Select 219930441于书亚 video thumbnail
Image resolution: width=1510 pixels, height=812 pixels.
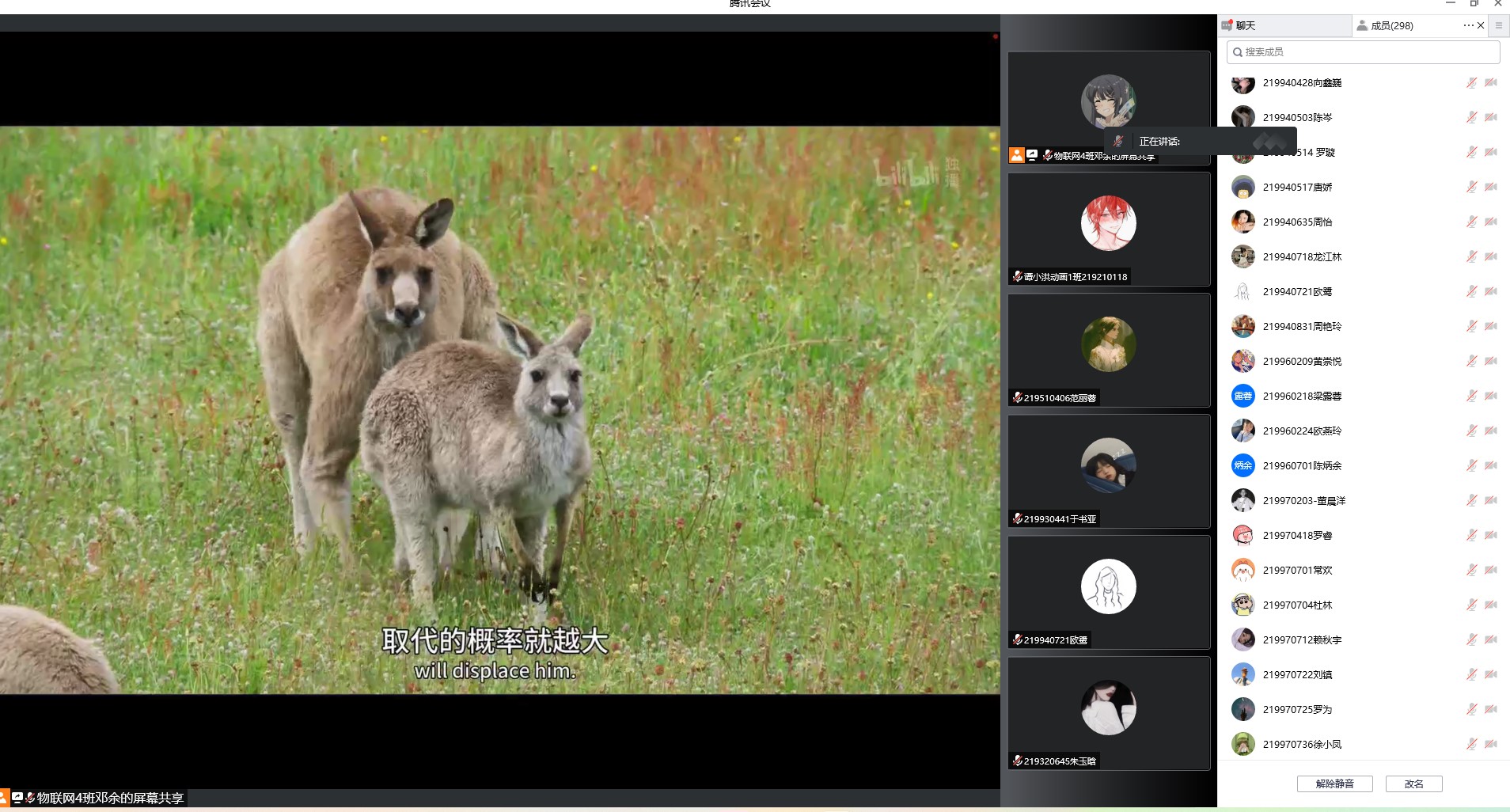click(1108, 471)
